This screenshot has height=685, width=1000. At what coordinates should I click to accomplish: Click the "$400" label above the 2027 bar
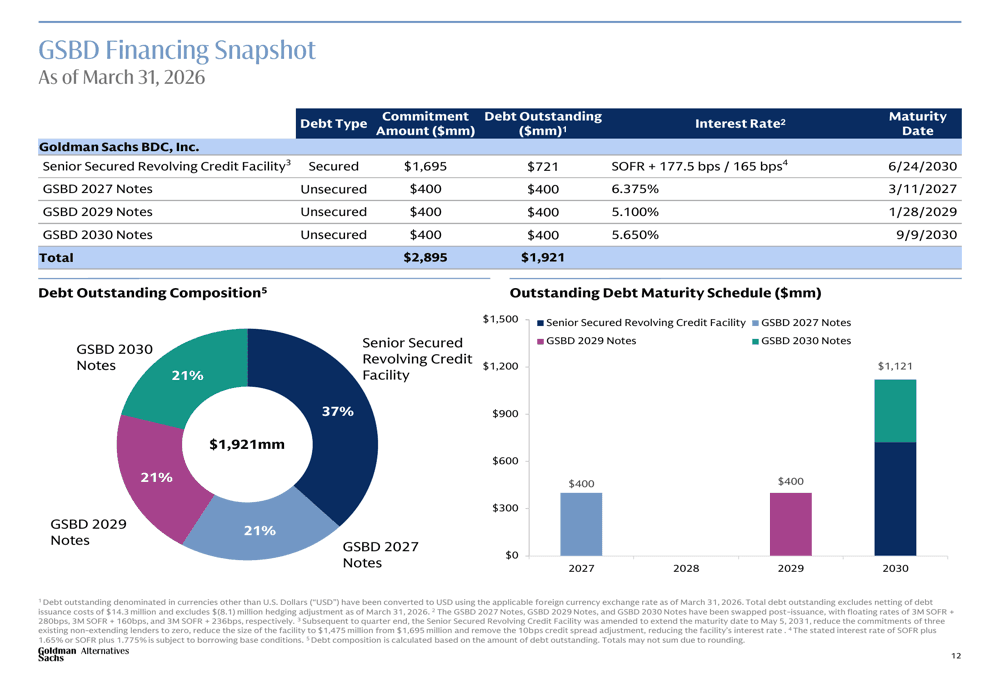click(x=581, y=484)
